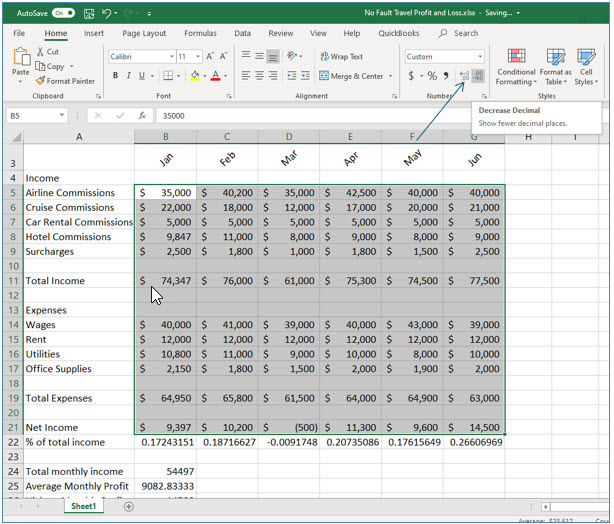
Task: Toggle Bold formatting
Action: 115,76
